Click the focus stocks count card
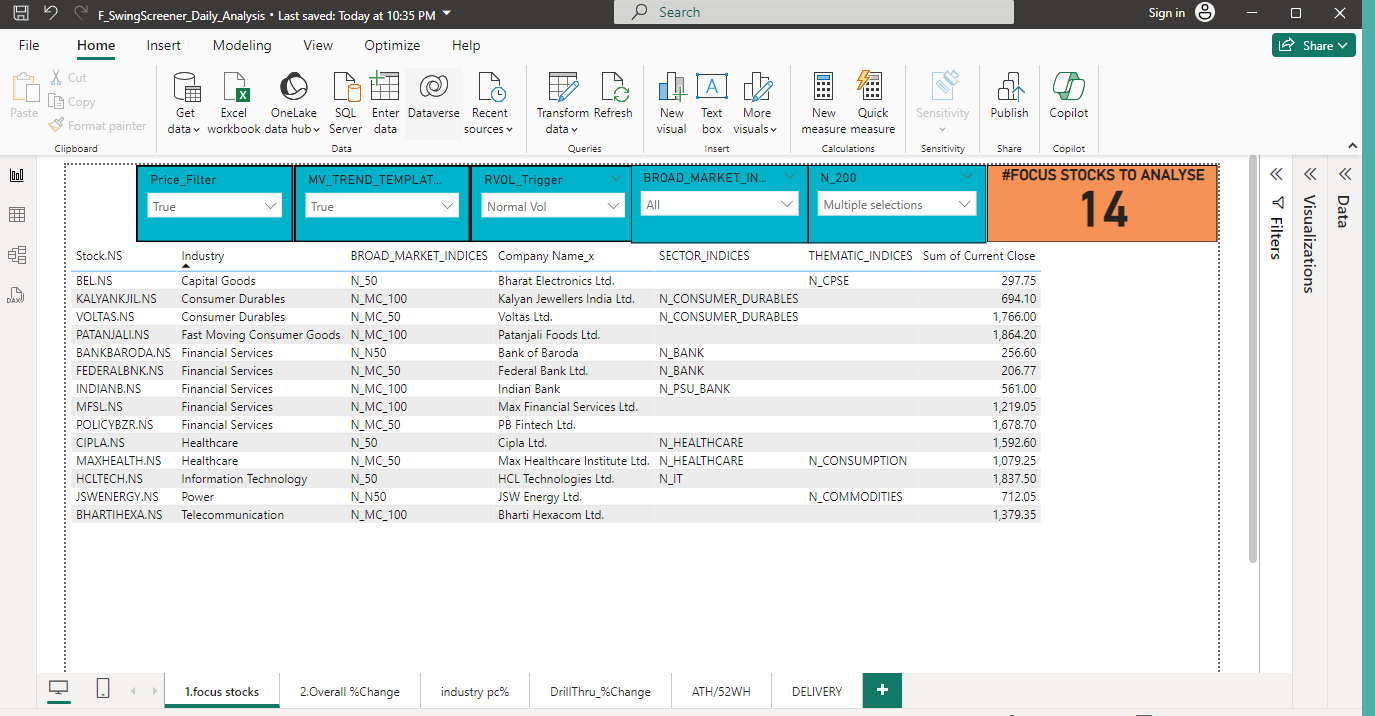The height and width of the screenshot is (716, 1375). click(x=1103, y=203)
